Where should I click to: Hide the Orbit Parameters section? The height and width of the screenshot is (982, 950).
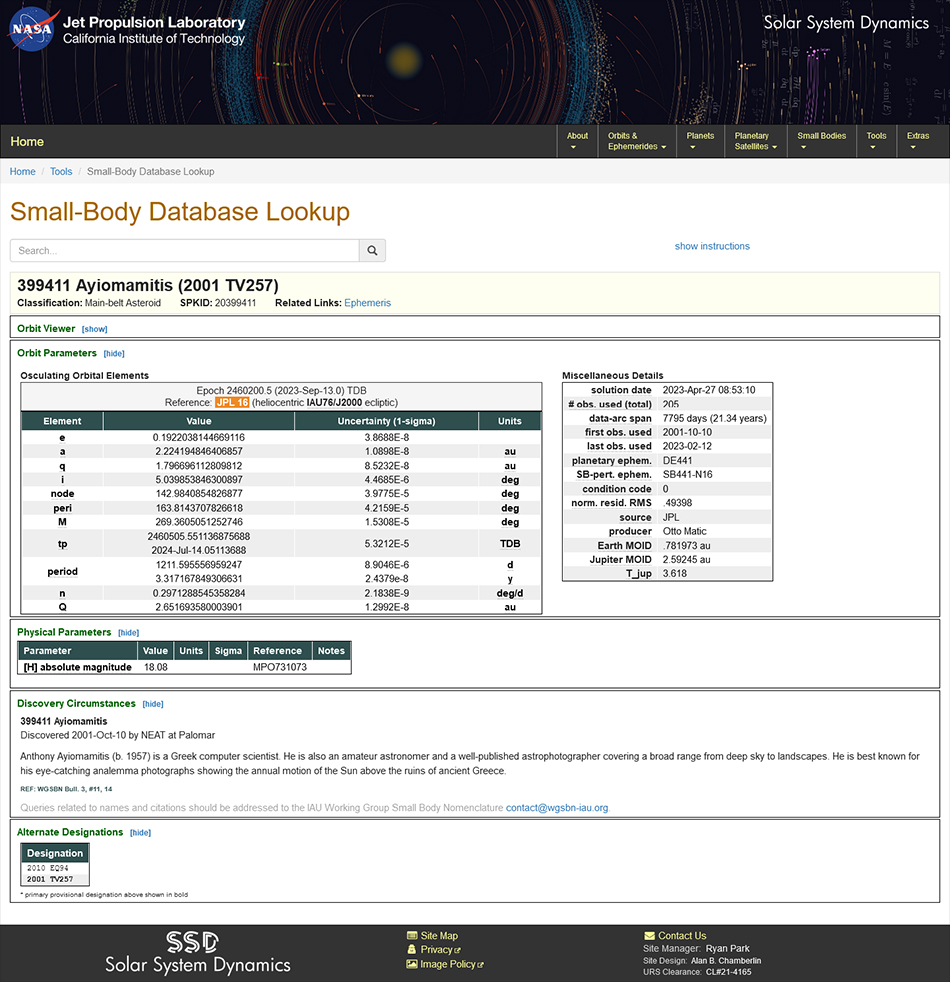pyautogui.click(x=114, y=353)
